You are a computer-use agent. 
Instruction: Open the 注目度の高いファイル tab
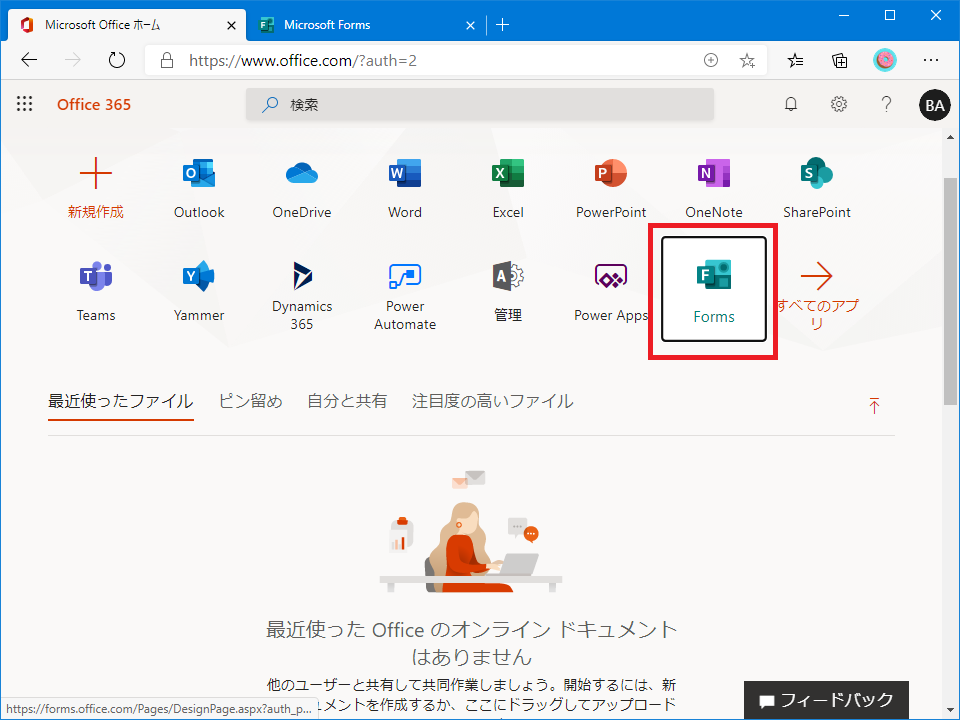(x=492, y=401)
